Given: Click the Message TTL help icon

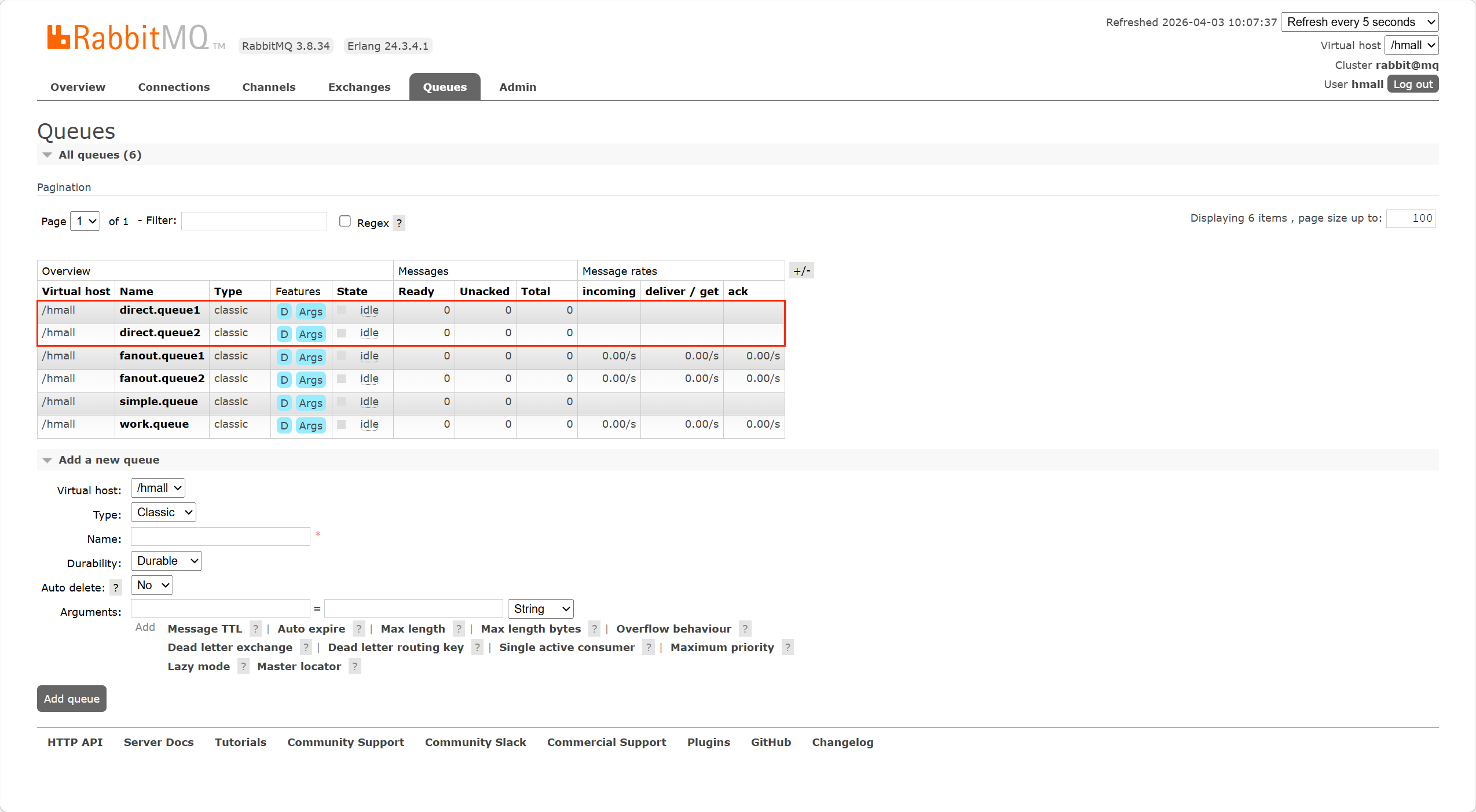Looking at the screenshot, I should point(255,629).
